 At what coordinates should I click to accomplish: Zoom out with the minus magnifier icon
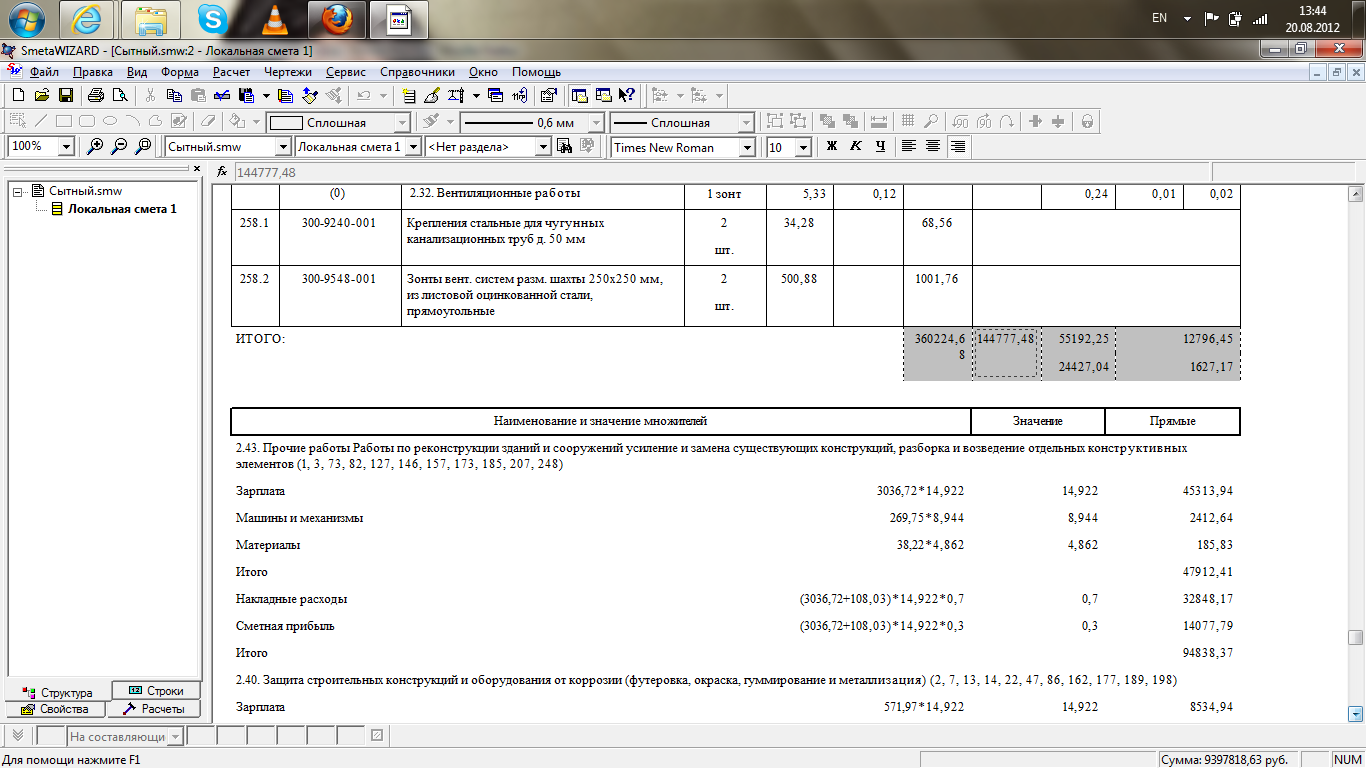pos(119,147)
